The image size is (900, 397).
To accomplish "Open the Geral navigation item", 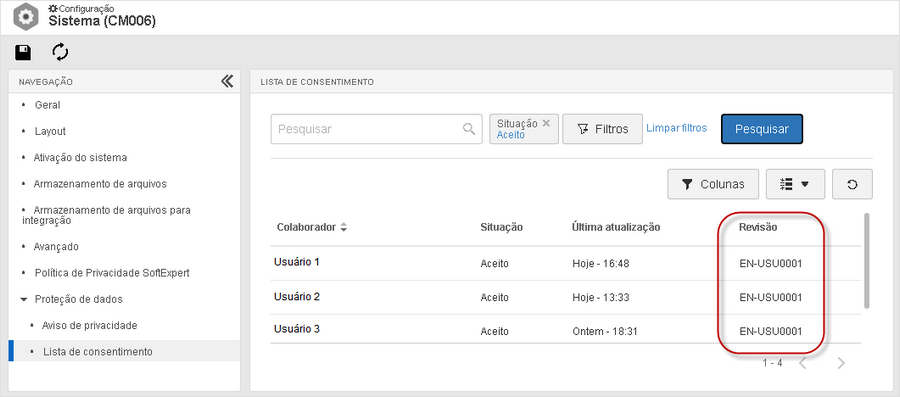I will (x=47, y=105).
